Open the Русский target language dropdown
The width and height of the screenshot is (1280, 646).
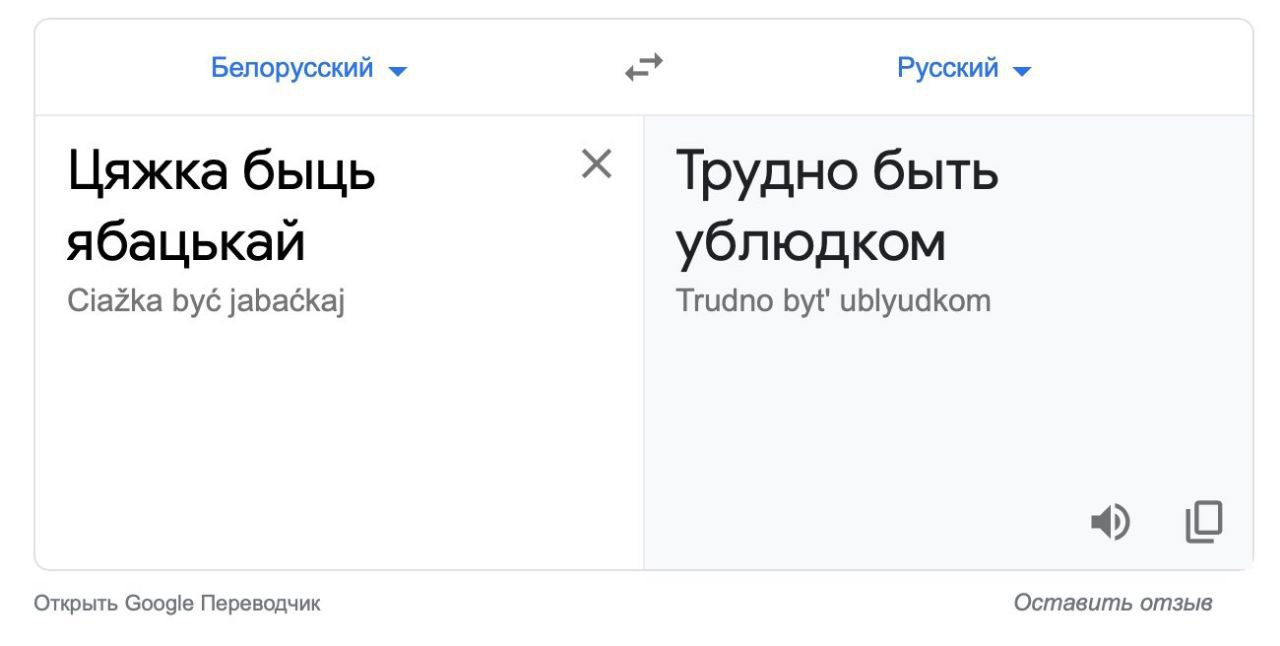pos(964,69)
